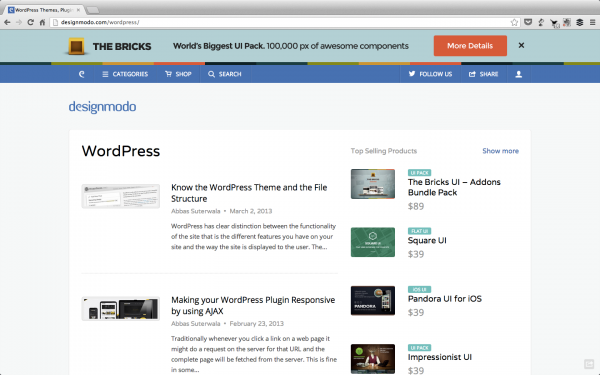
Task: Click the Pandora UI thumbnail
Action: tap(373, 301)
